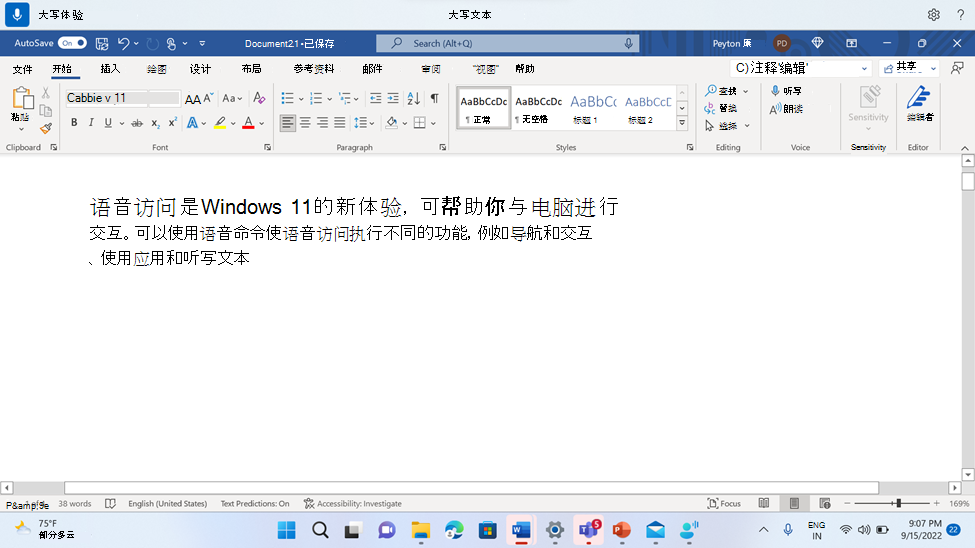The width and height of the screenshot is (975, 548).
Task: Click the voice access microphone button
Action: 17,14
